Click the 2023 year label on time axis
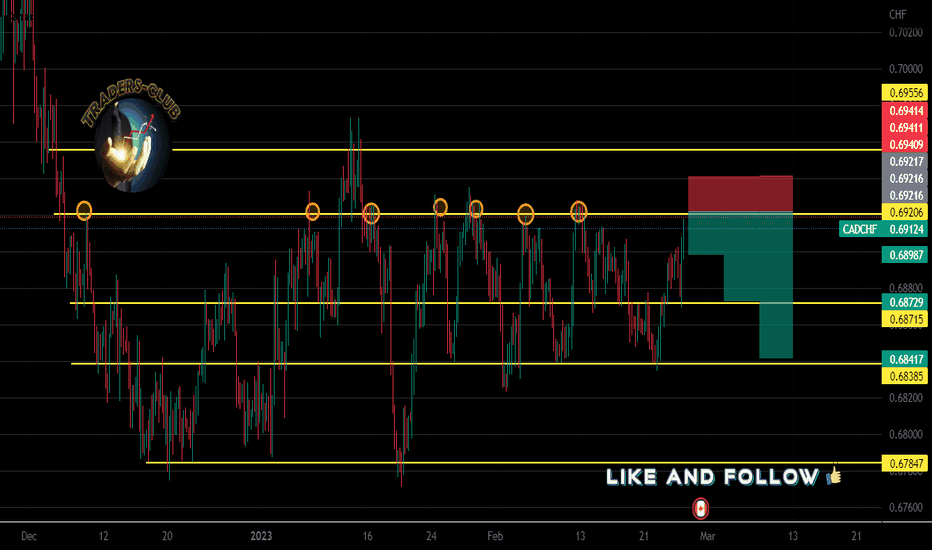Screen dimensions: 932x550 point(261,536)
